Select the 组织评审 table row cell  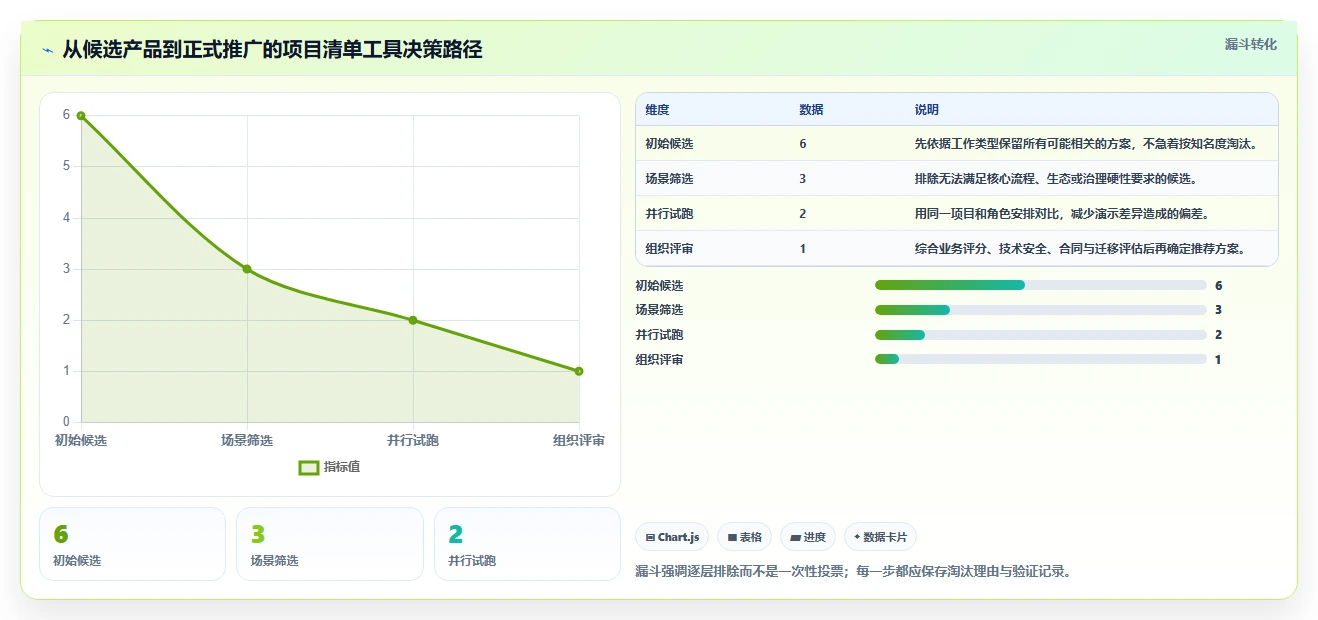pyautogui.click(x=669, y=249)
